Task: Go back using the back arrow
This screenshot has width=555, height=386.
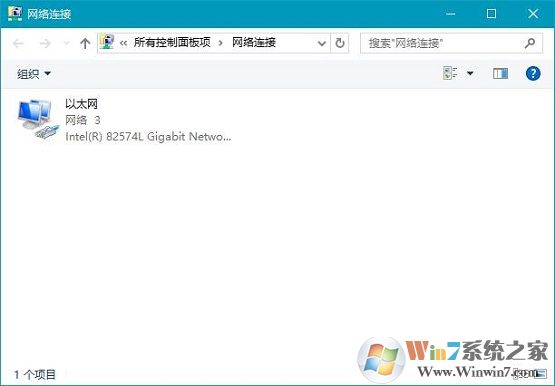Action: point(18,44)
